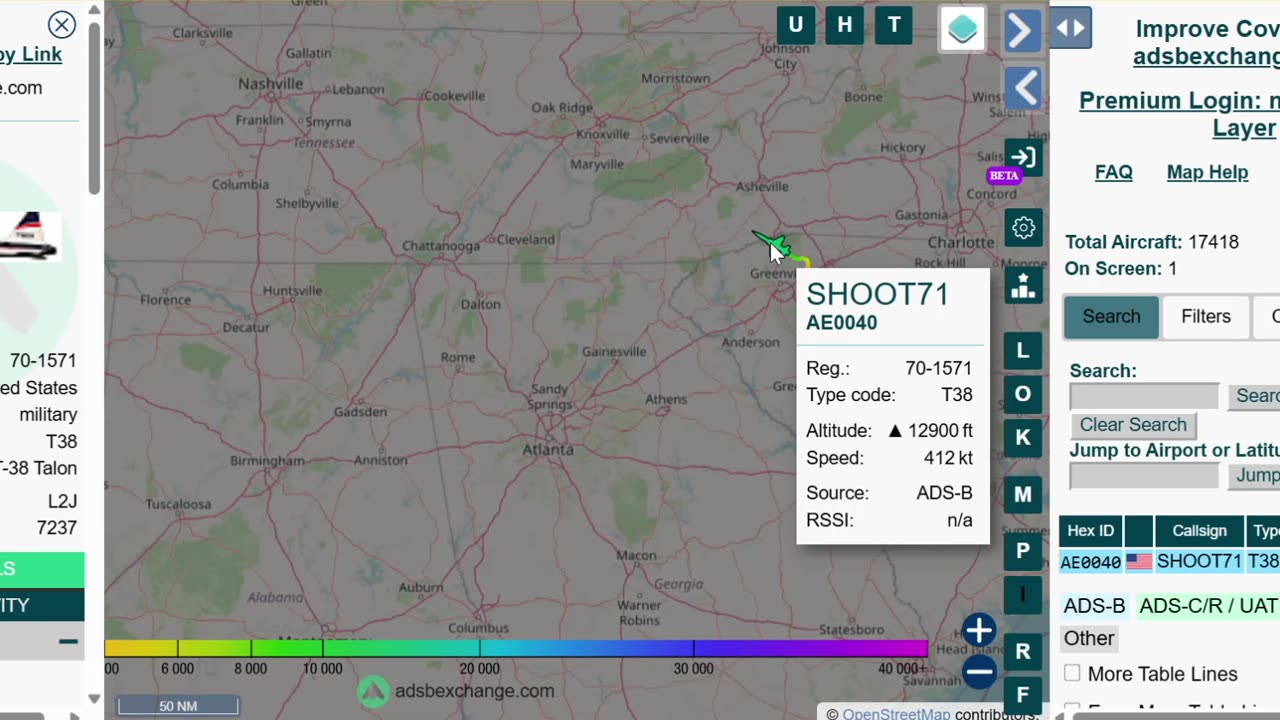Toggle the M map option
This screenshot has height=720, width=1280.
1023,494
